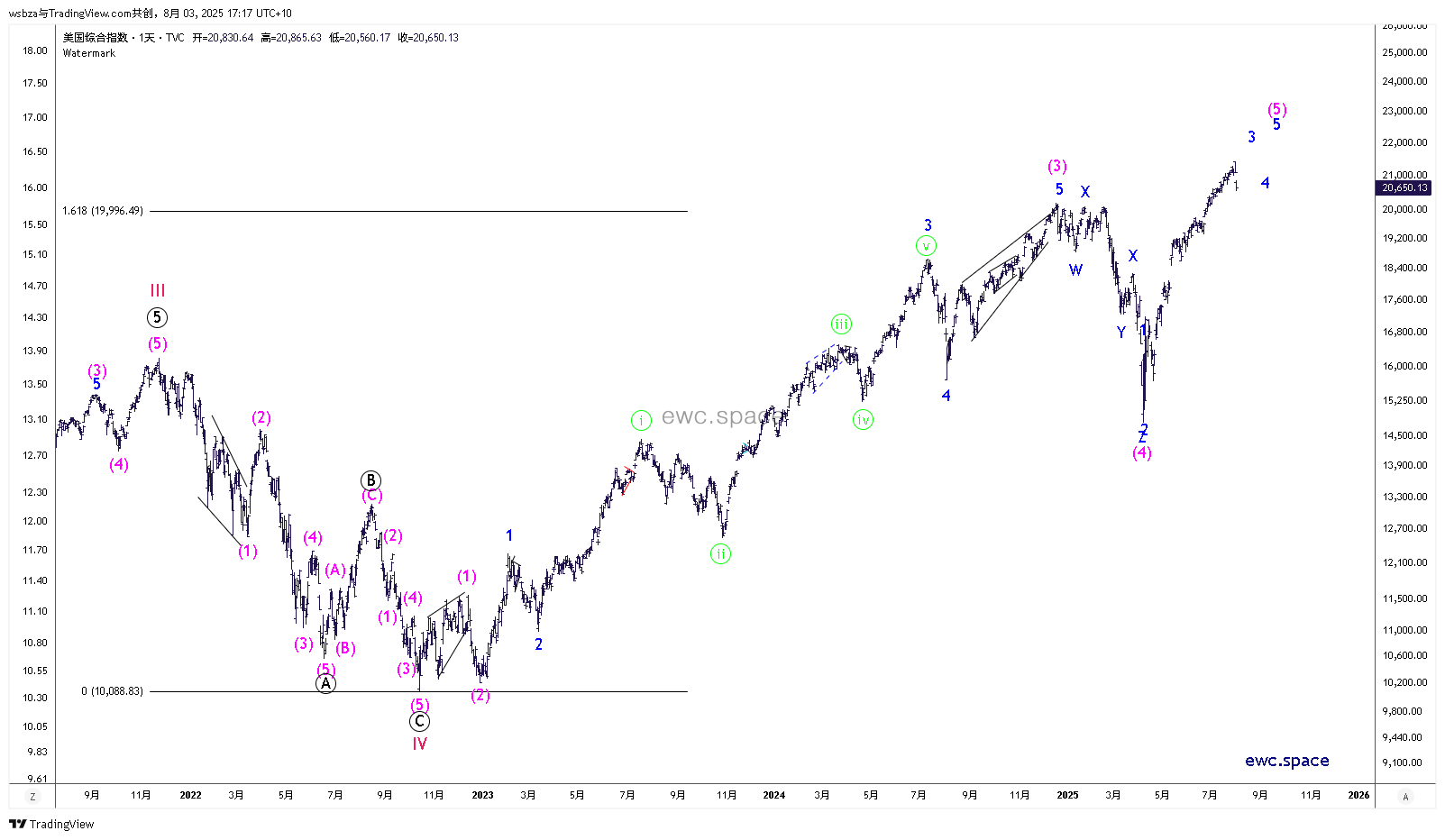Click the green circled iv wave label
The image size is (1445, 840).
point(863,420)
